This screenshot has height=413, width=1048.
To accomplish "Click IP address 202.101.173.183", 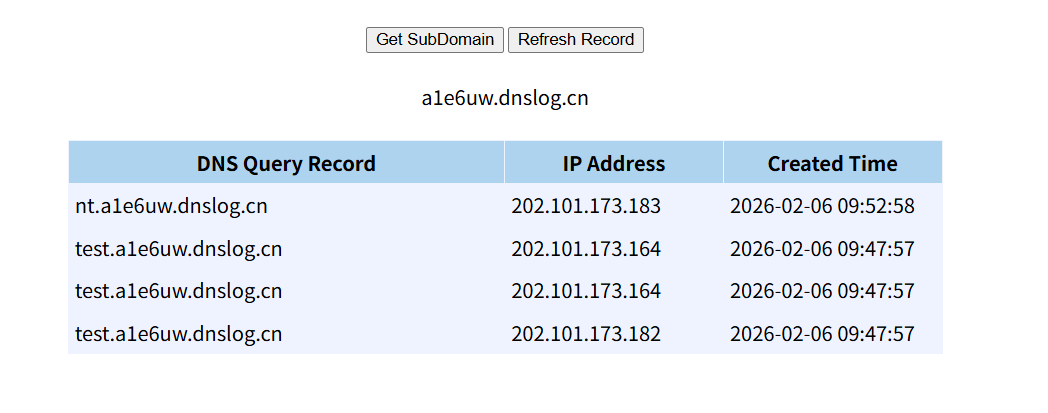I will coord(586,207).
